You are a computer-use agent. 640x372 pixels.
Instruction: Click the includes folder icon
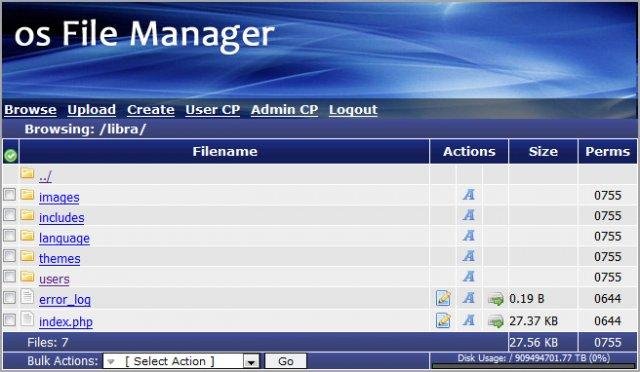click(27, 215)
